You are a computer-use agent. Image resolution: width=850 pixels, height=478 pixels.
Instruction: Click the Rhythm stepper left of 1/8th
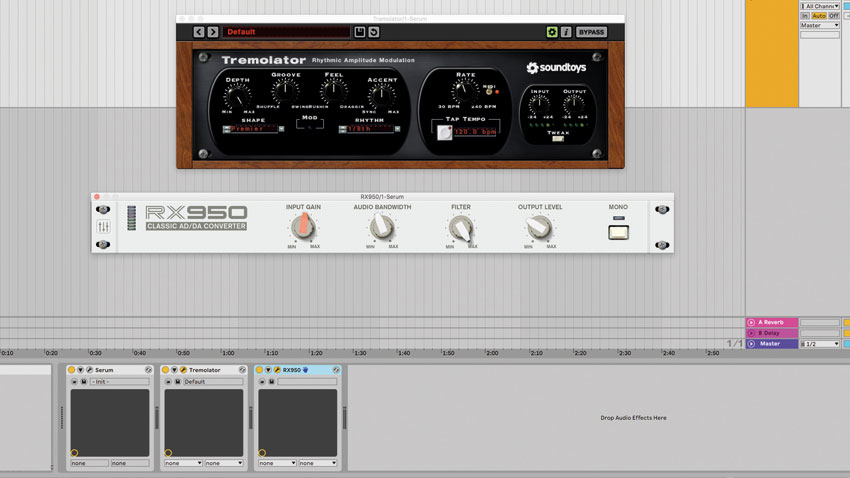343,129
